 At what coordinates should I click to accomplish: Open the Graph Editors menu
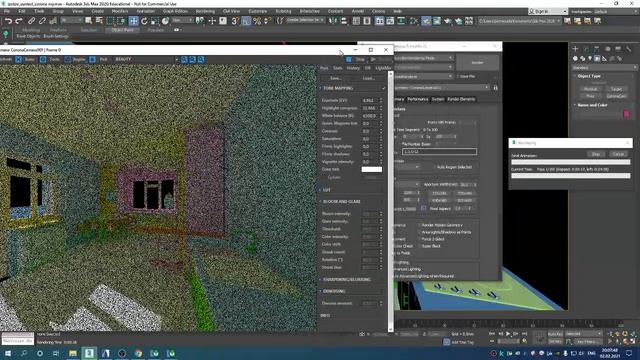(175, 11)
